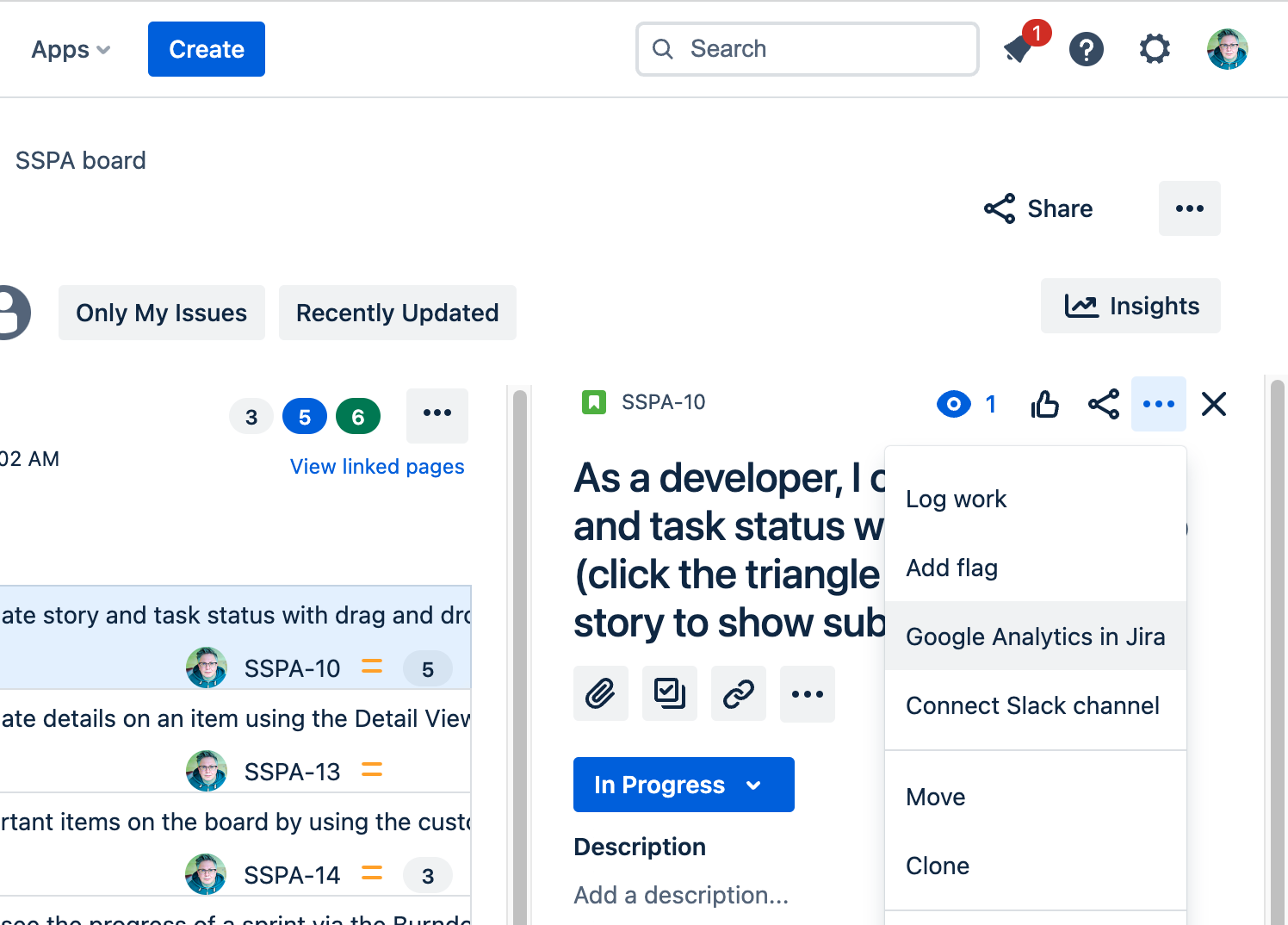Click the link issue chain icon
1288x925 pixels.
[x=738, y=693]
